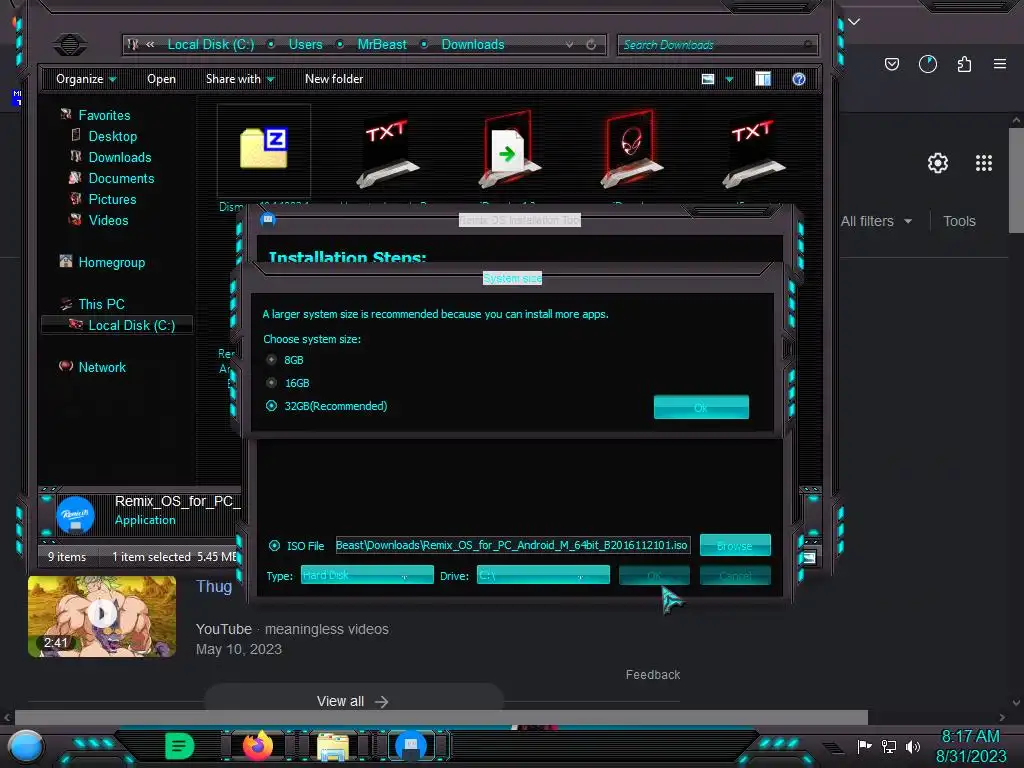The width and height of the screenshot is (1024, 768).
Task: Select the ISO File radio button
Action: pyautogui.click(x=274, y=545)
